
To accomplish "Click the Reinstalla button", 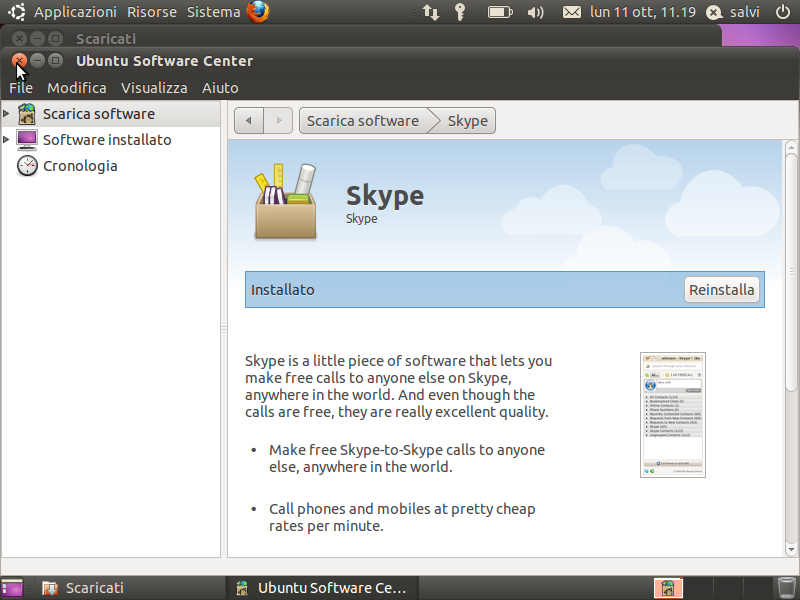I will 721,290.
